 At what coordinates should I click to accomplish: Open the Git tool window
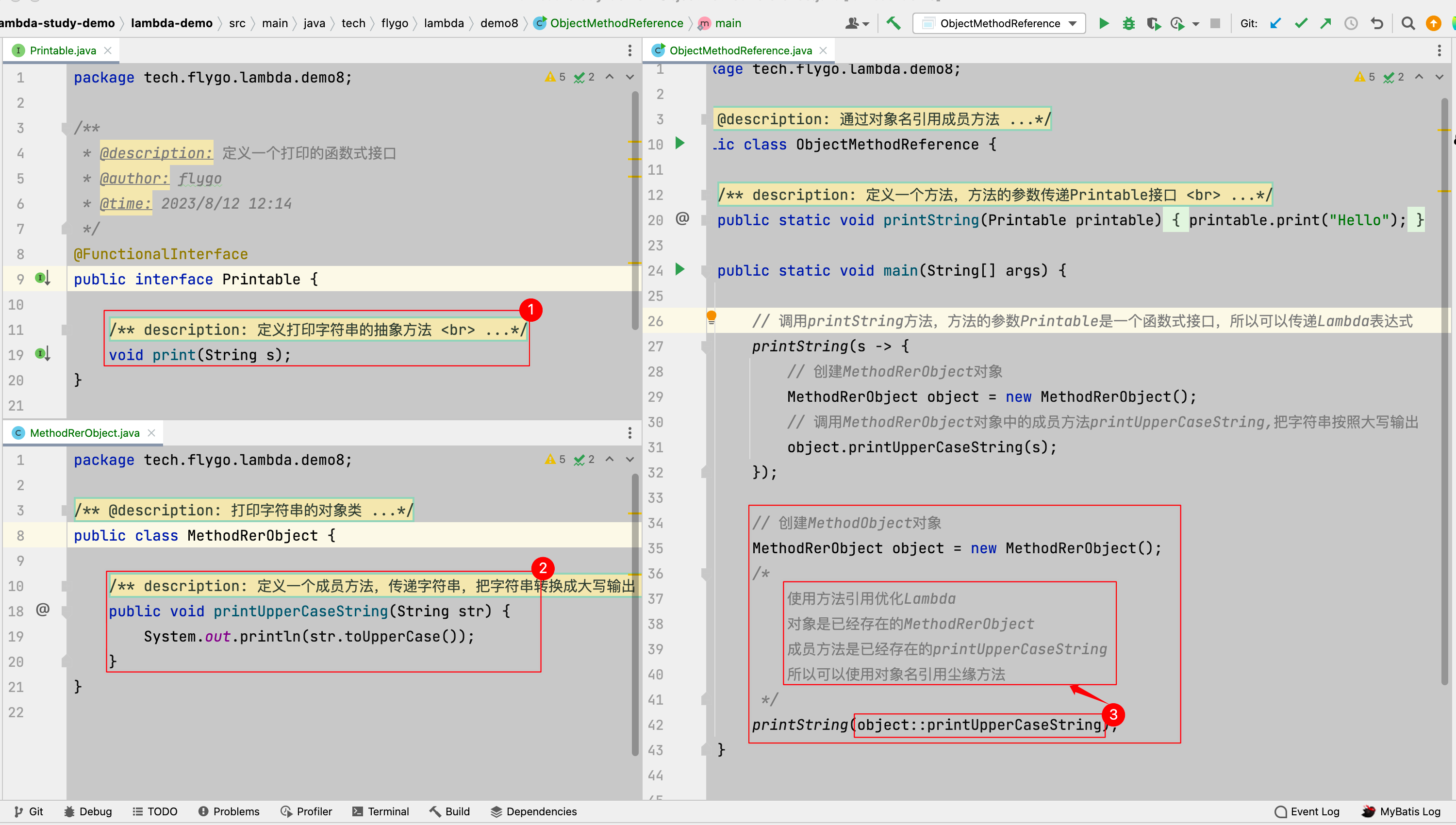[29, 811]
